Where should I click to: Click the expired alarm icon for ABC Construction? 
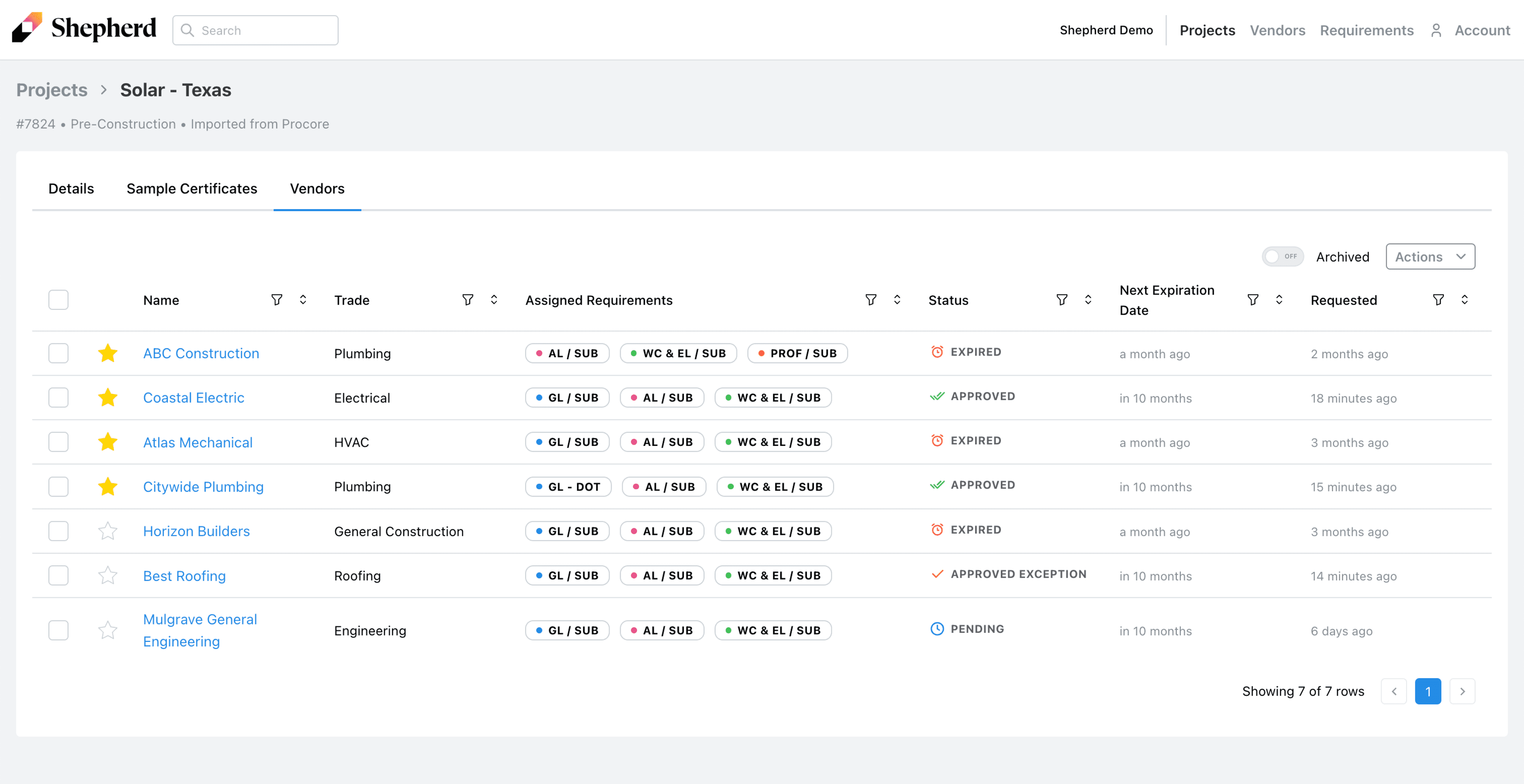tap(937, 352)
